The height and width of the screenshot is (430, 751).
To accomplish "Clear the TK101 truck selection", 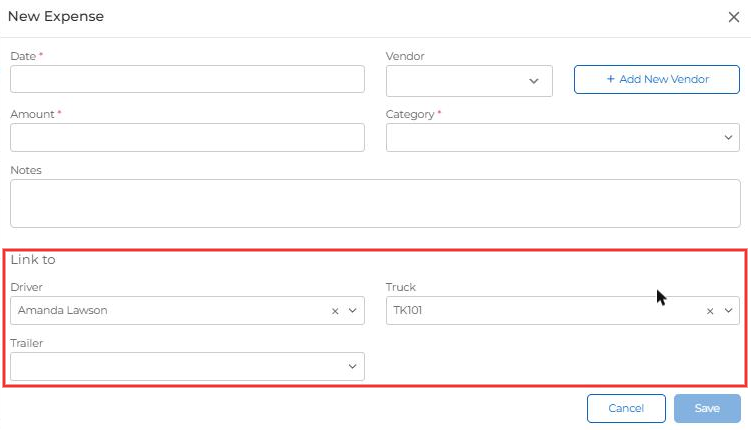I will [x=710, y=311].
